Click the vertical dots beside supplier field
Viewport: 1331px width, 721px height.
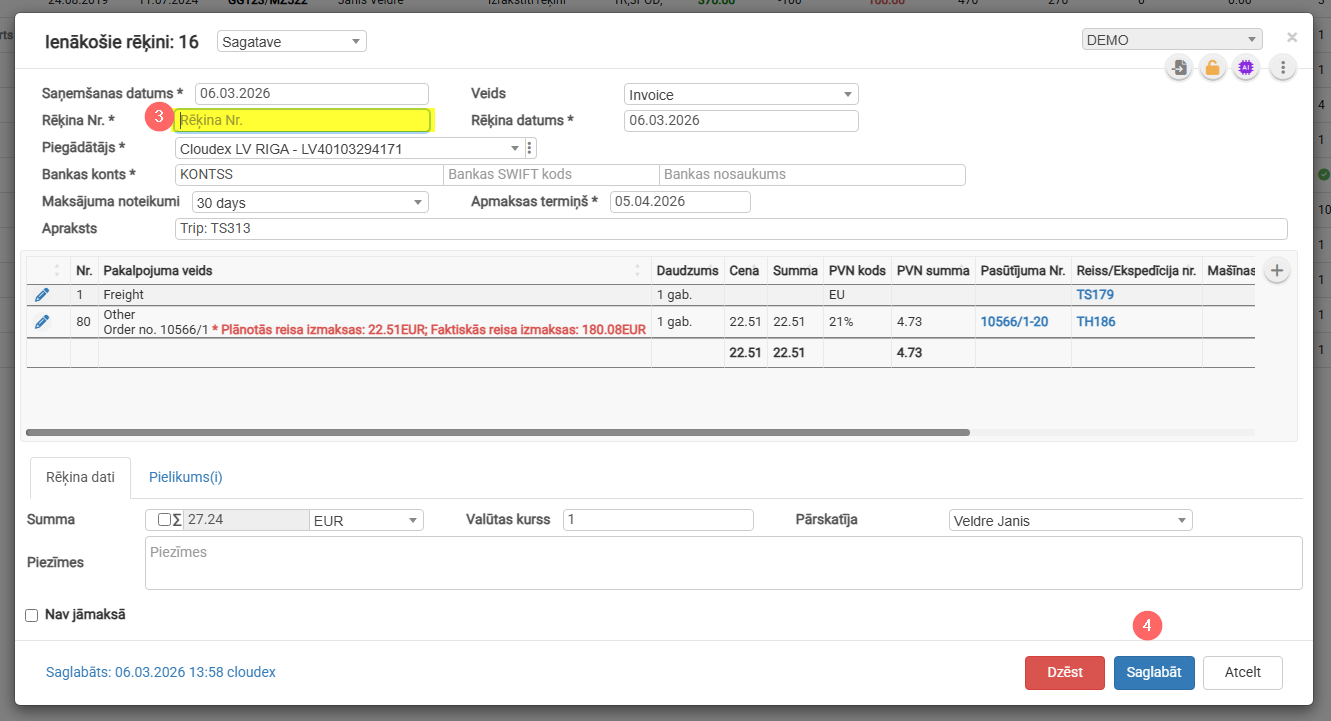pos(531,148)
